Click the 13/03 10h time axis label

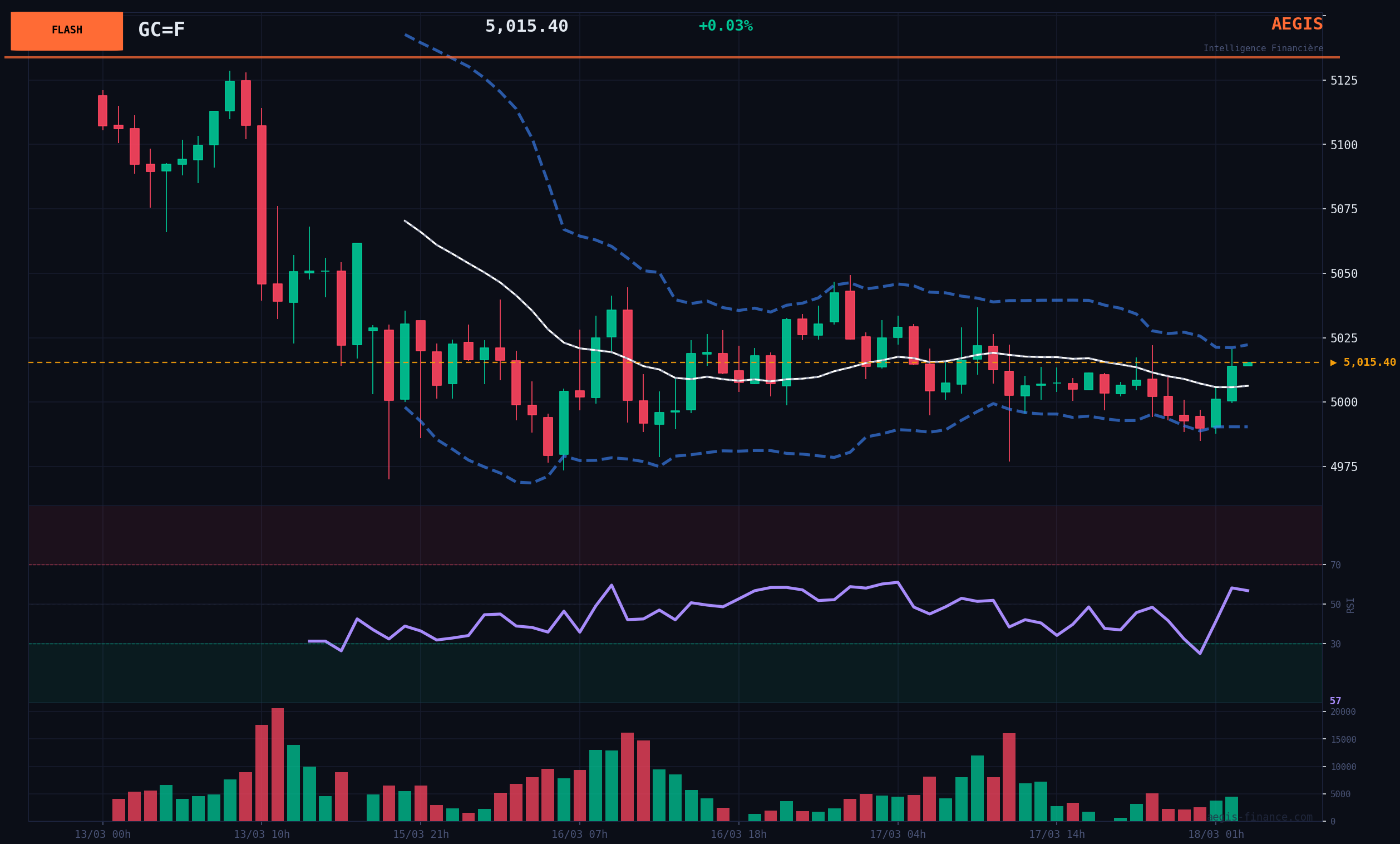pos(262,835)
